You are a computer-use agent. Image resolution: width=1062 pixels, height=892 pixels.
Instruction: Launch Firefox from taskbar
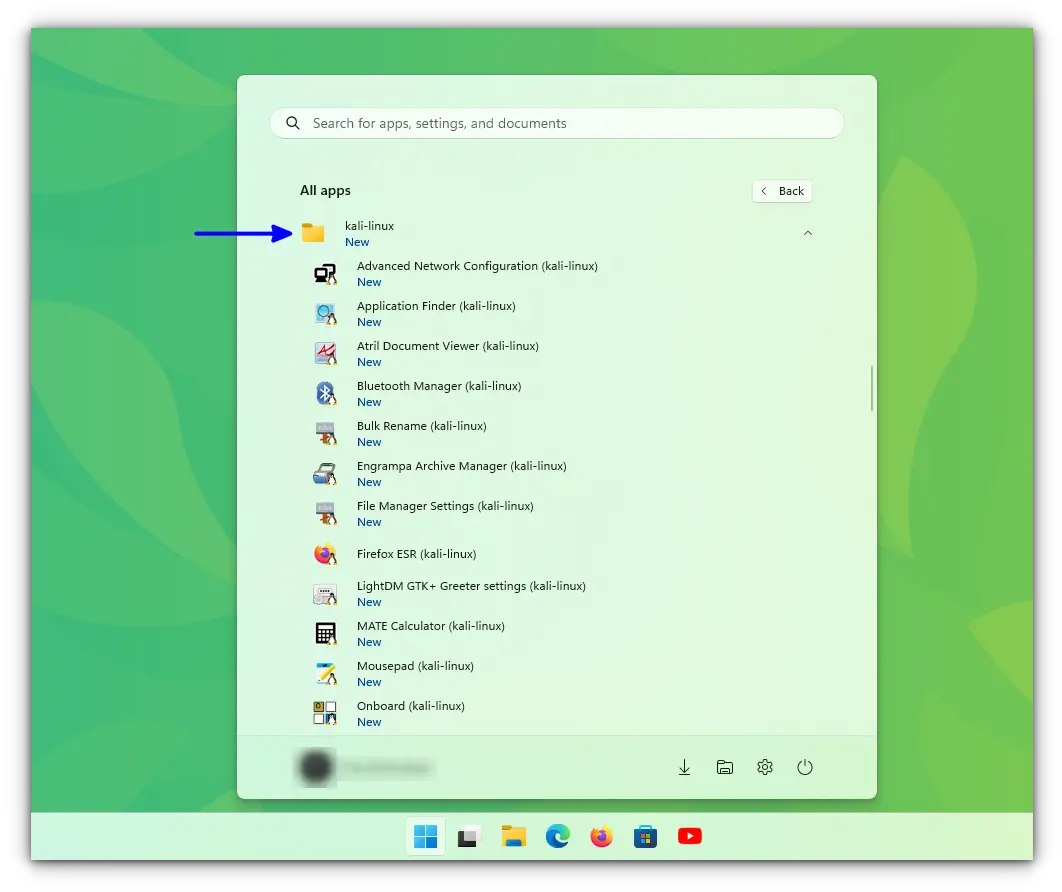601,836
